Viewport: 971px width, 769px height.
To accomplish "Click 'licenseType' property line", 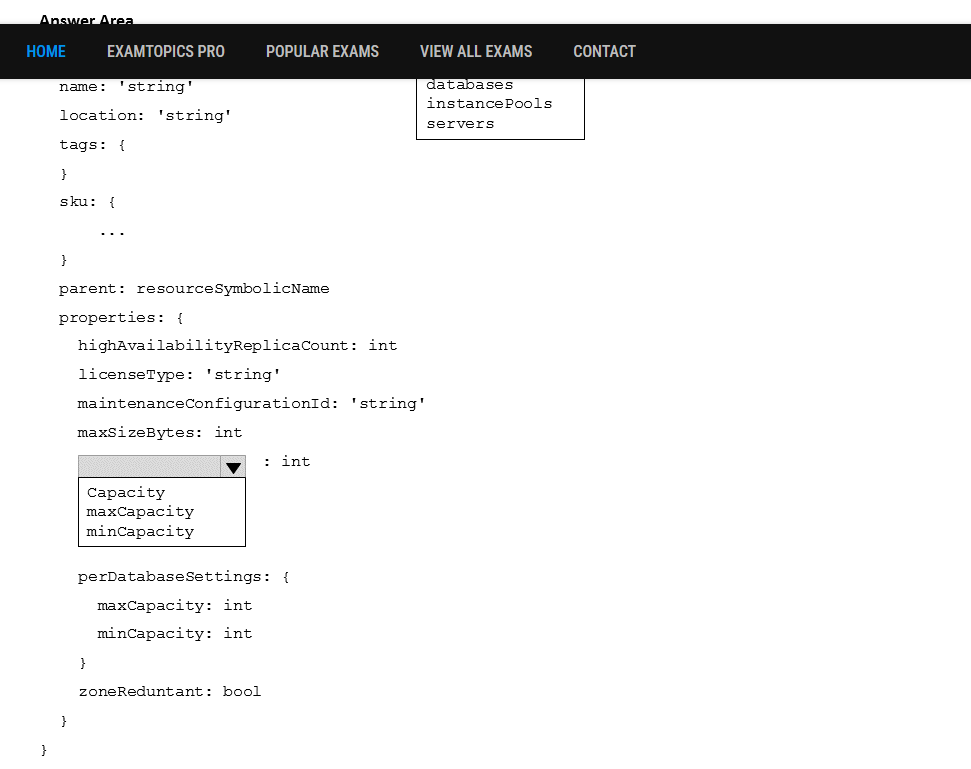I will 179,375.
